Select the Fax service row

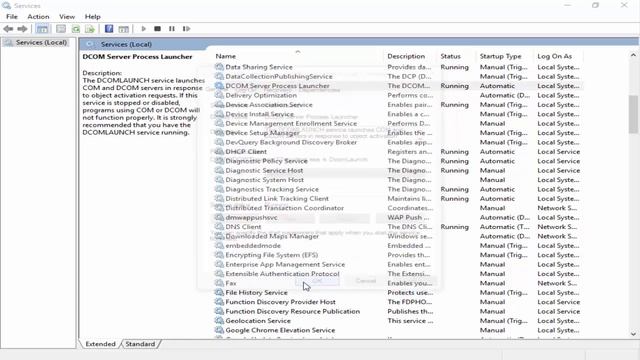pyautogui.click(x=398, y=283)
